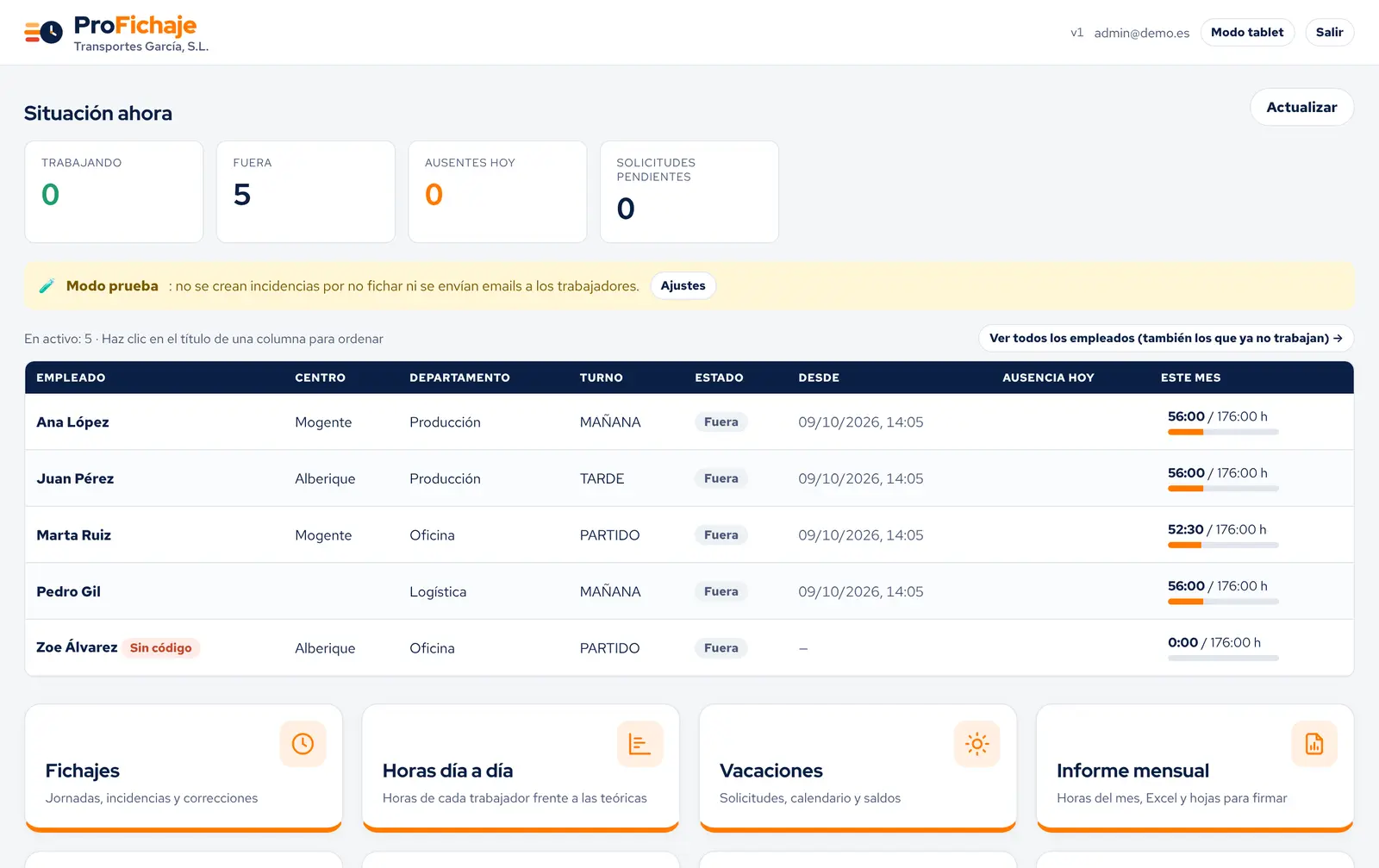This screenshot has width=1379, height=868.
Task: Switch to Modo tablet
Action: (x=1247, y=33)
